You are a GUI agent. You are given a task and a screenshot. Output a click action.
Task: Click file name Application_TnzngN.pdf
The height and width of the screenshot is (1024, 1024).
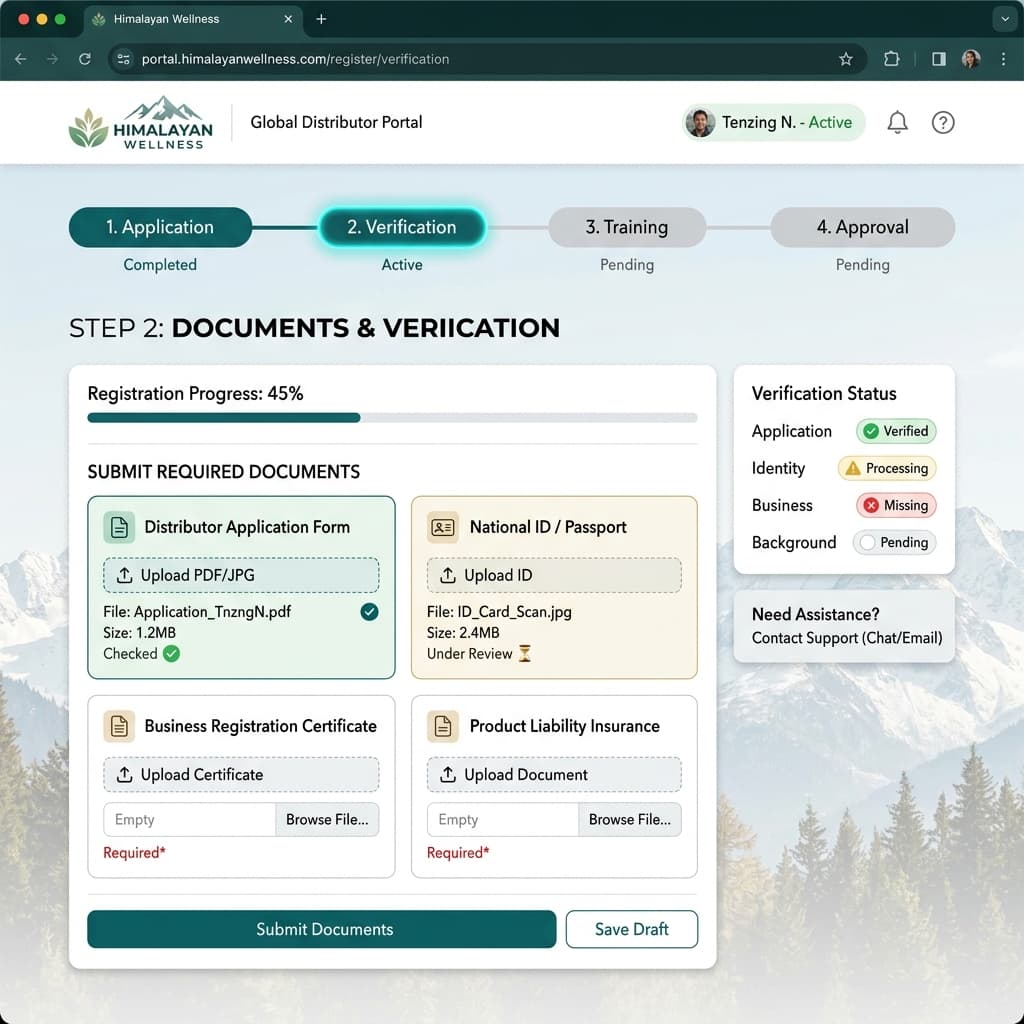point(212,612)
